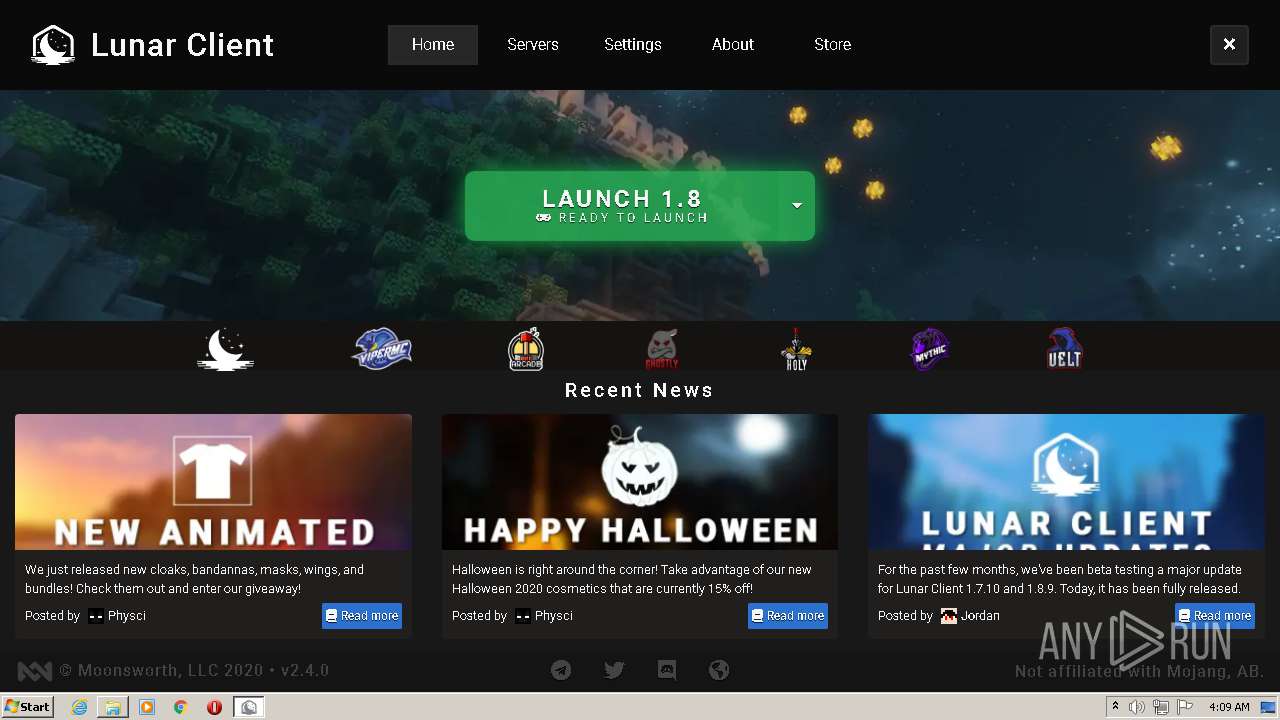Open the Discord link icon
The width and height of the screenshot is (1280, 720).
[x=667, y=670]
